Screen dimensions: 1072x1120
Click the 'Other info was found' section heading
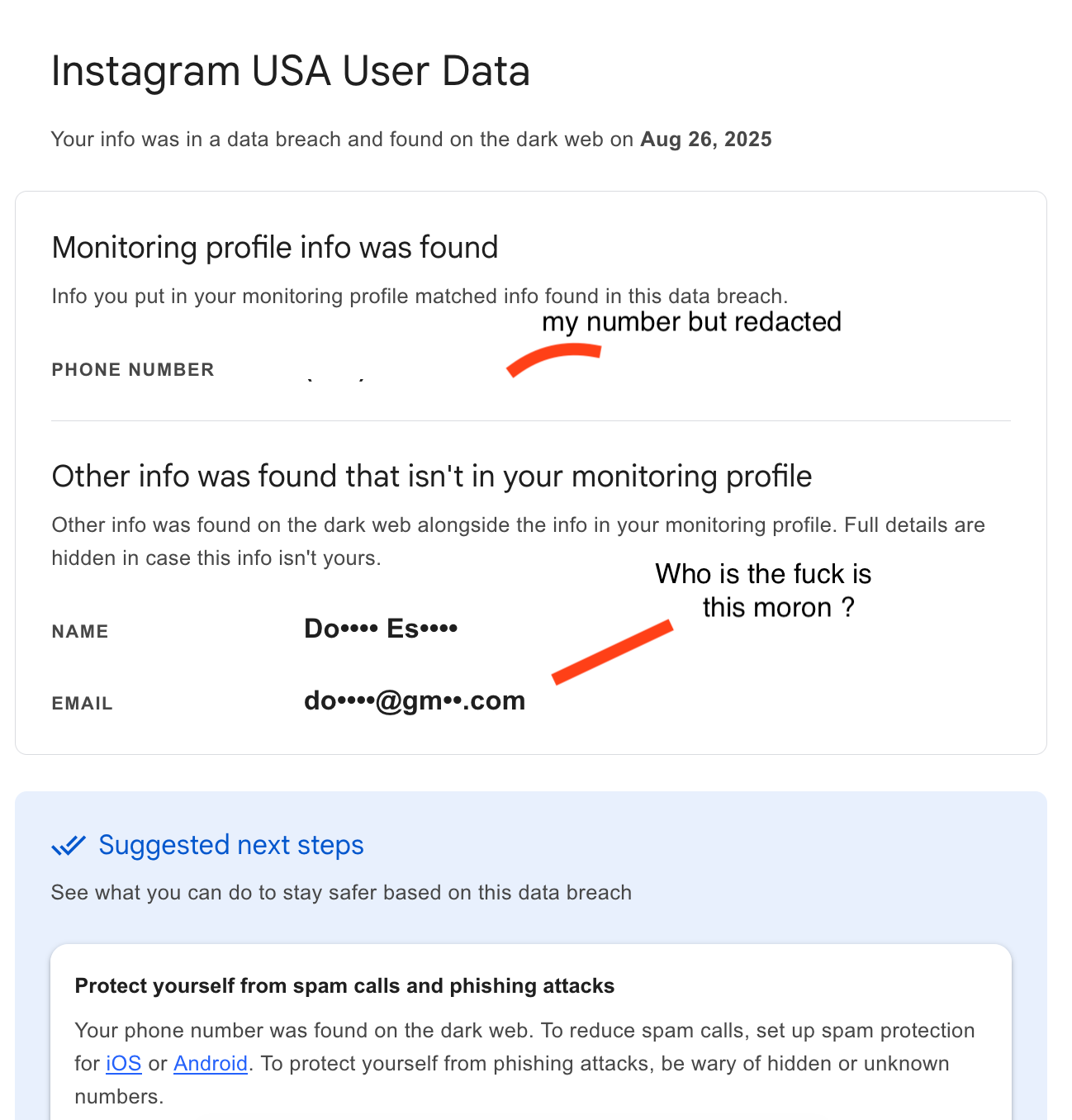(x=431, y=477)
